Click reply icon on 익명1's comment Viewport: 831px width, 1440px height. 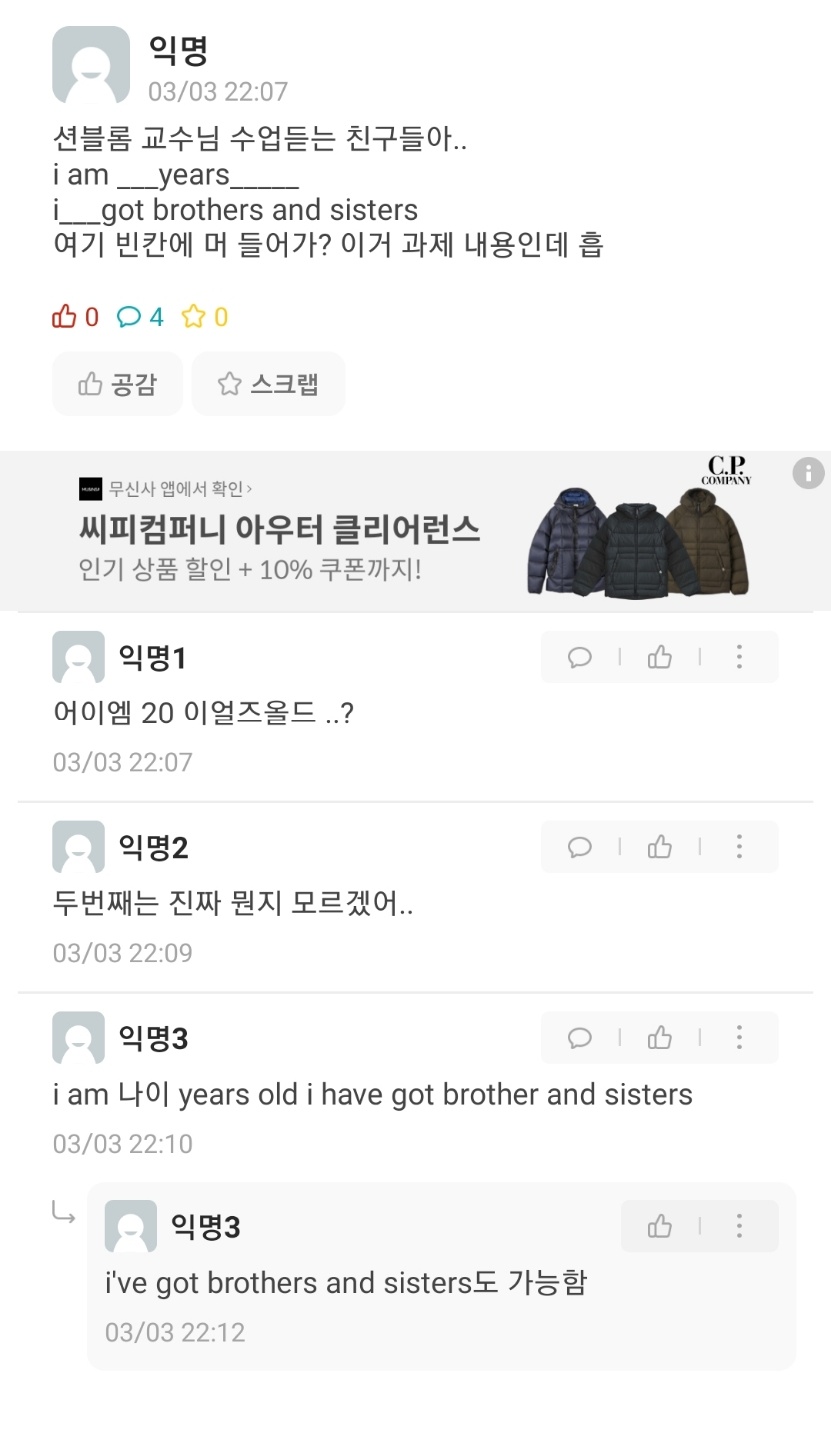coord(580,657)
